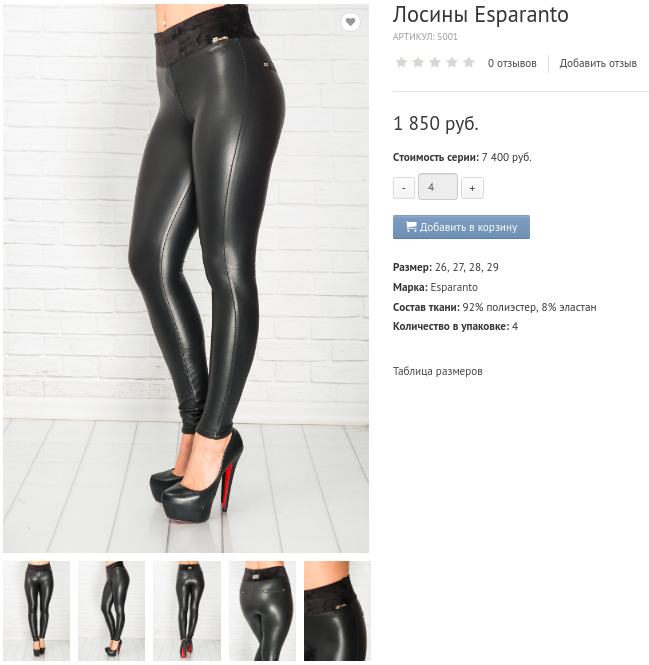Open 'Таблица размеров' size chart
This screenshot has height=665, width=649.
coord(437,371)
